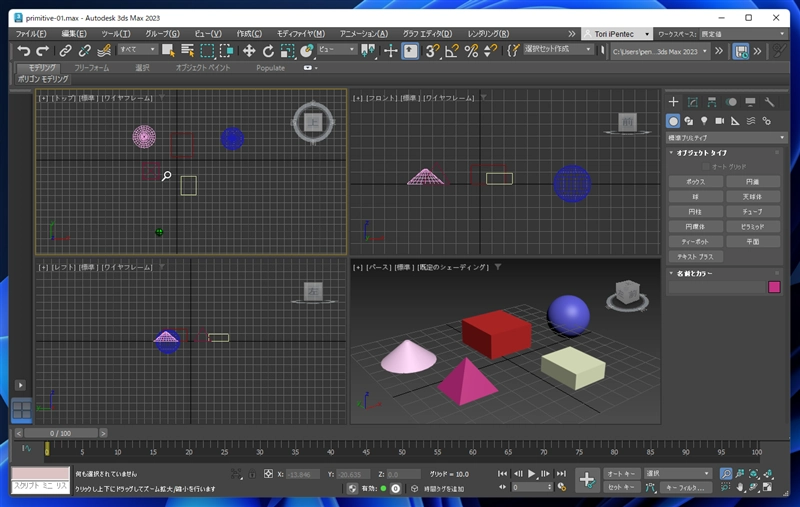
Task: Select the Lights category icon
Action: [704, 121]
